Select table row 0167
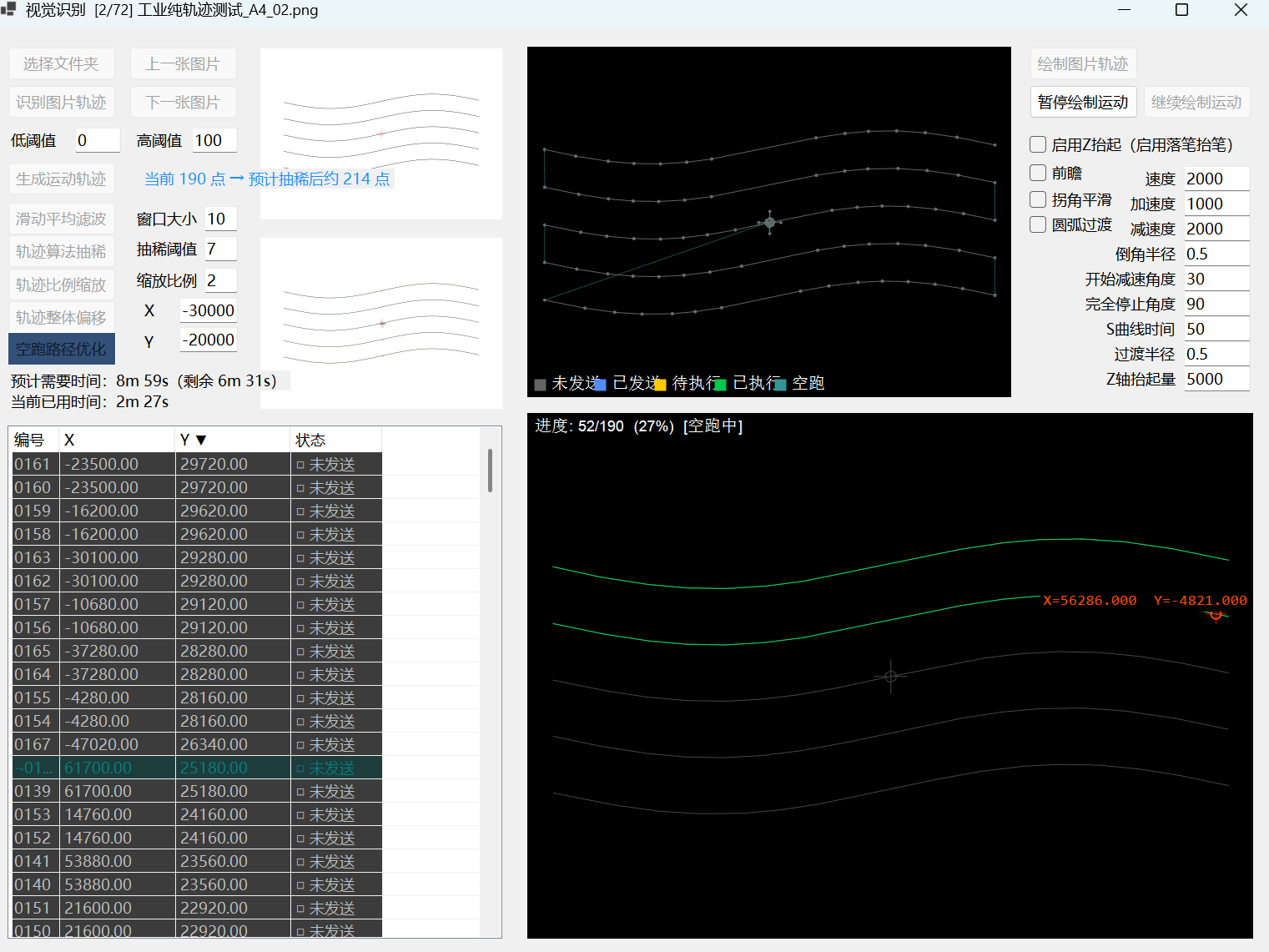1269x952 pixels. pos(197,744)
